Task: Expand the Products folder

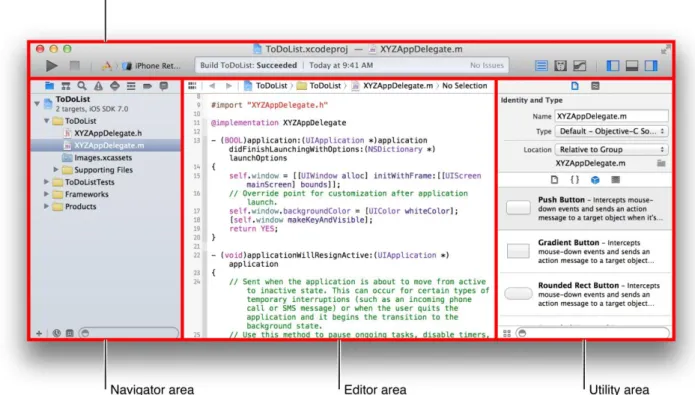Action: click(46, 206)
